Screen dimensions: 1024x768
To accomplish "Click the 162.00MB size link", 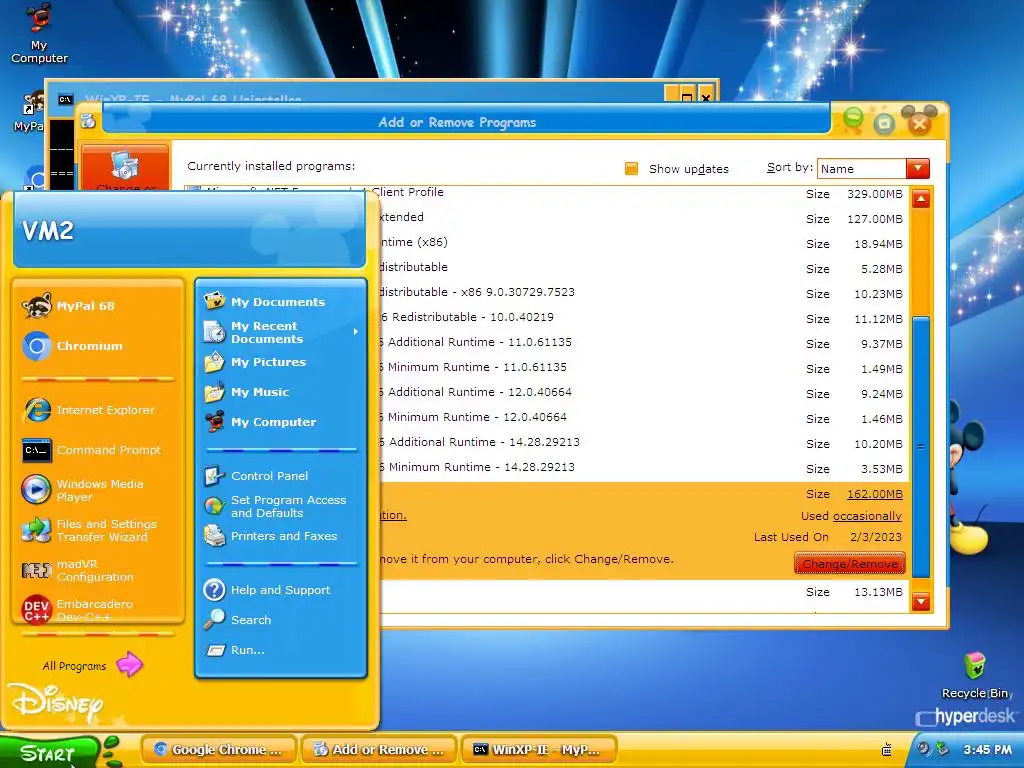I will click(874, 494).
